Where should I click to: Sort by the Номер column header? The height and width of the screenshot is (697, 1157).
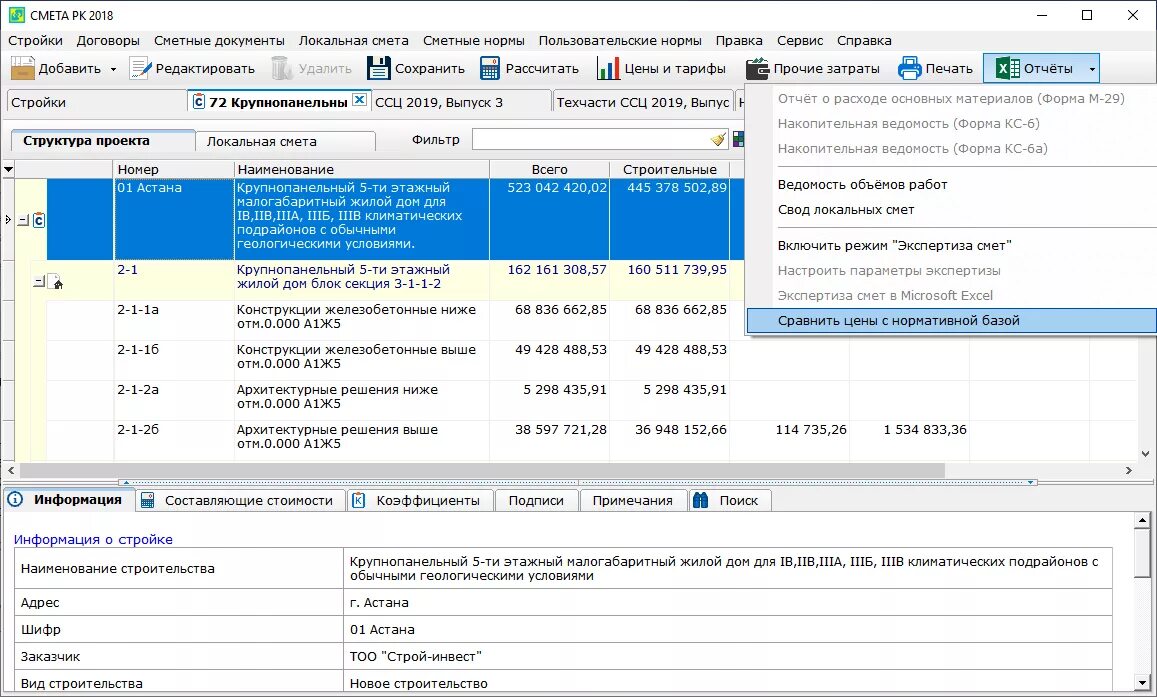(174, 170)
